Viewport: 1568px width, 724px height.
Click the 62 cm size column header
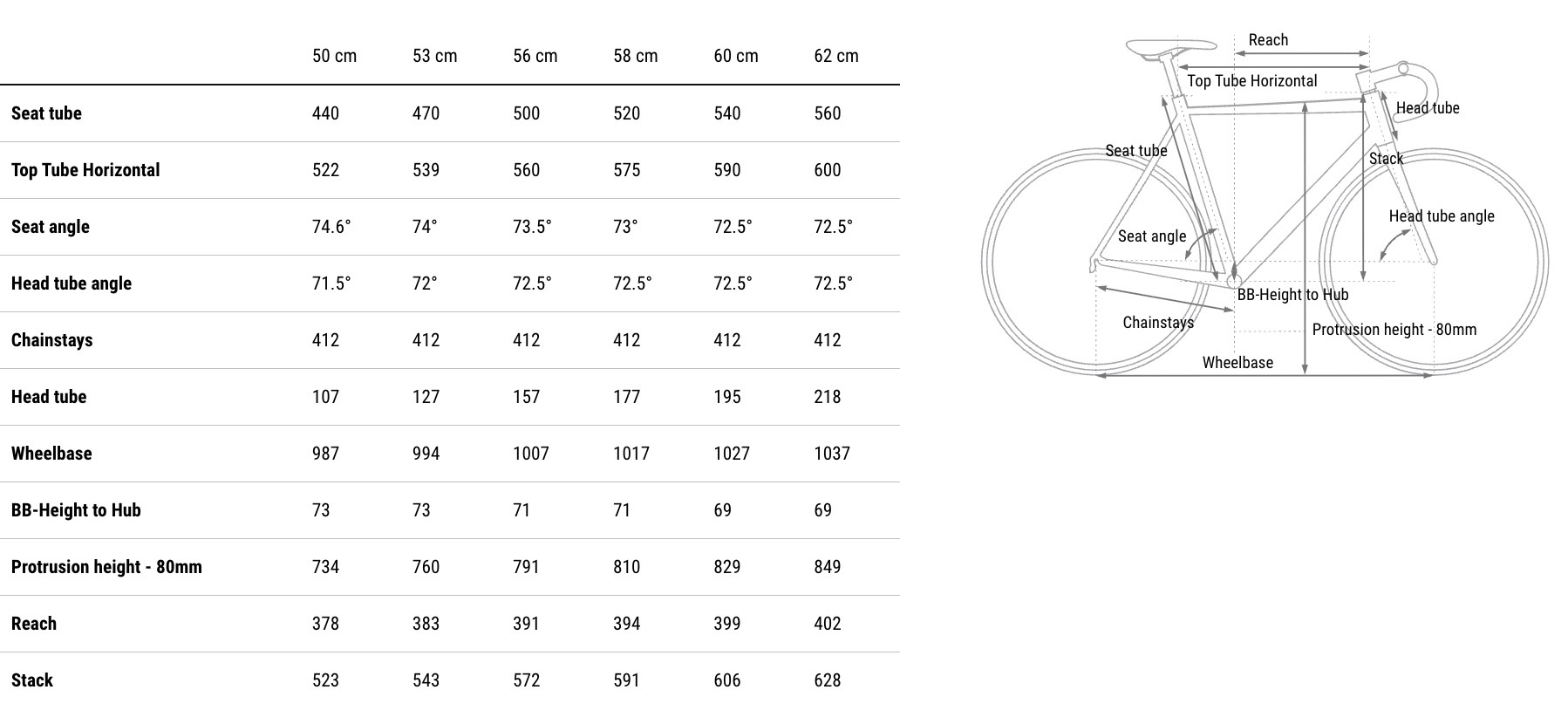835,56
